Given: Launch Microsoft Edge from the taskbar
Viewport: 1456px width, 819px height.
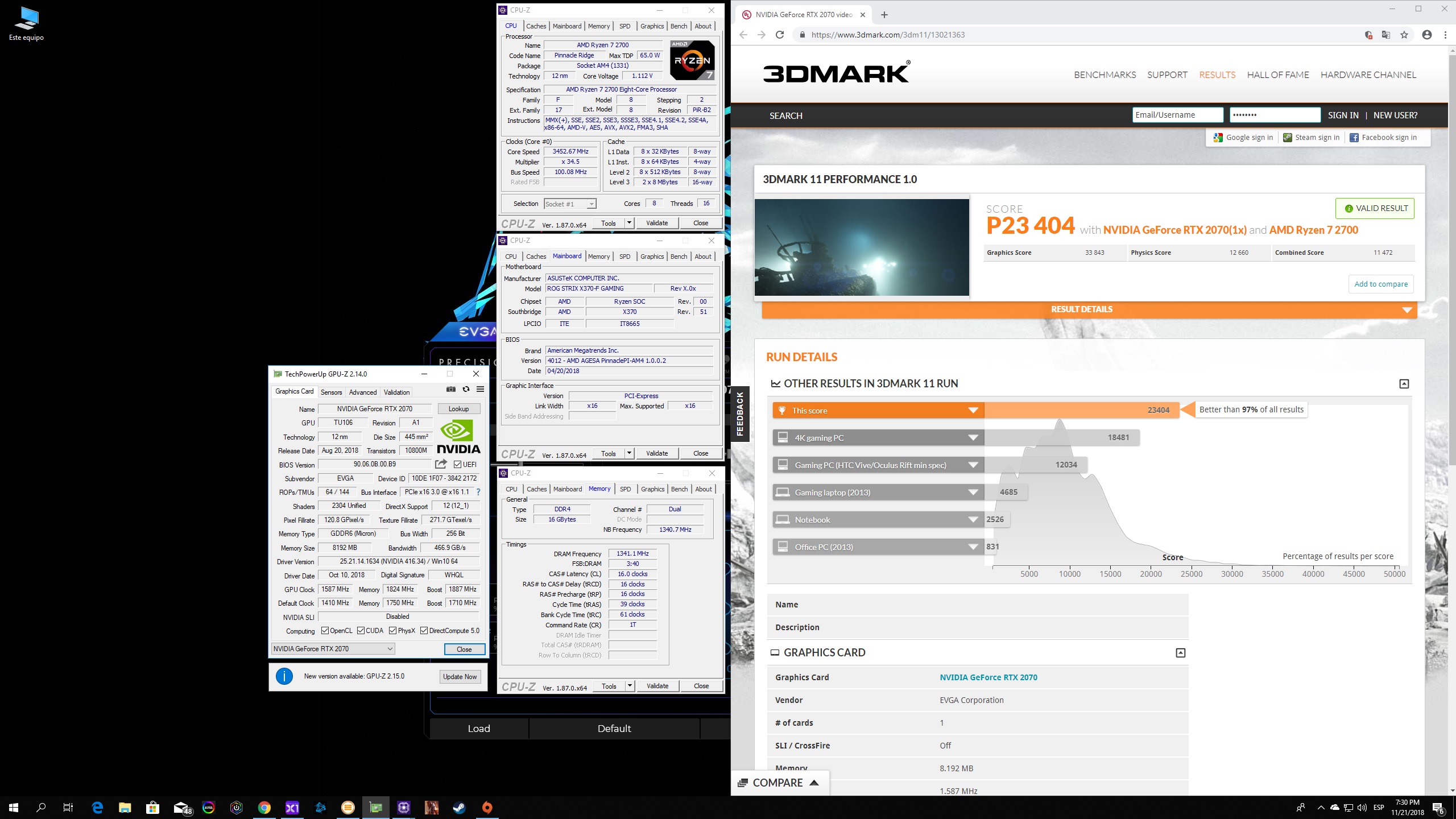Looking at the screenshot, I should (97, 807).
